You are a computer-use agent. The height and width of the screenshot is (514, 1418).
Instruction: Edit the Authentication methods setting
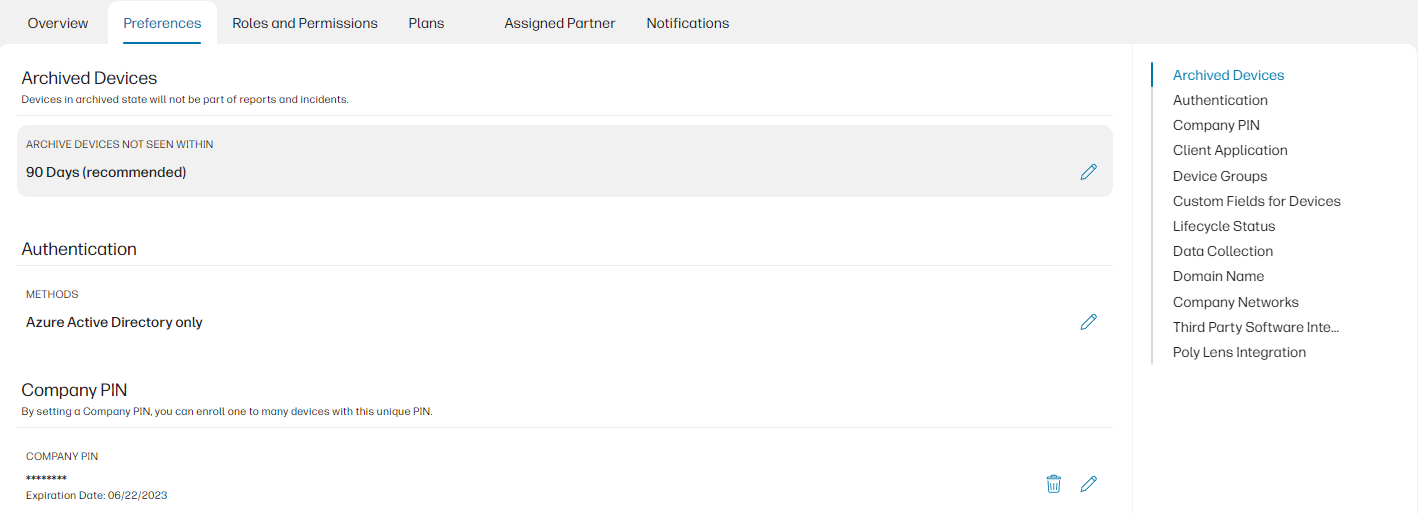[1089, 322]
